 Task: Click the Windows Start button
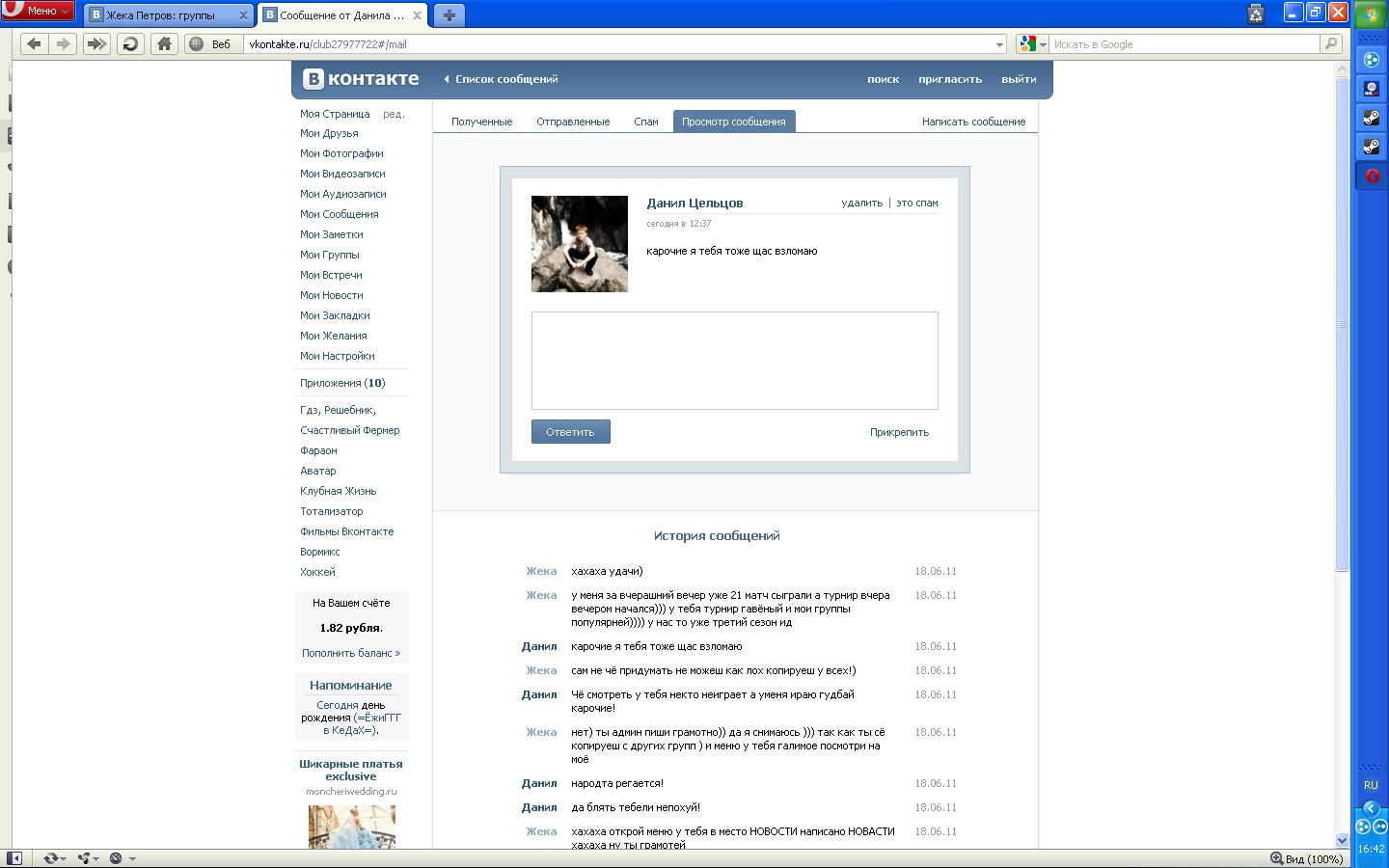[x=1372, y=14]
